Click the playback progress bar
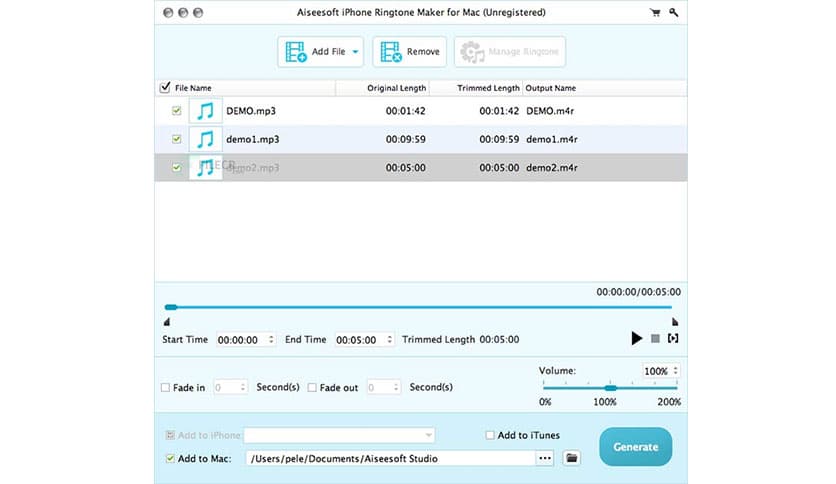 [419, 307]
